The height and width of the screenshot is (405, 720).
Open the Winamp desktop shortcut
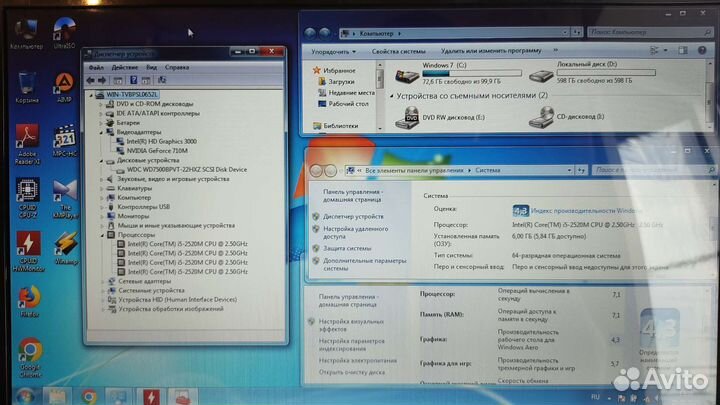click(66, 248)
